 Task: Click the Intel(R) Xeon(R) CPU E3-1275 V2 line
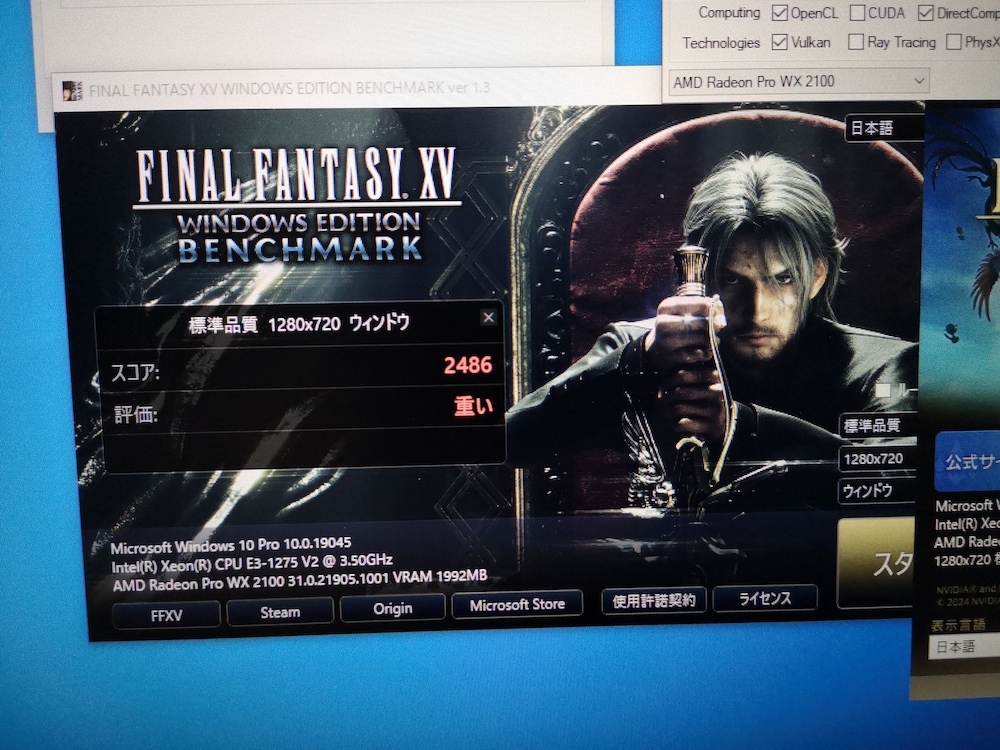[252, 563]
